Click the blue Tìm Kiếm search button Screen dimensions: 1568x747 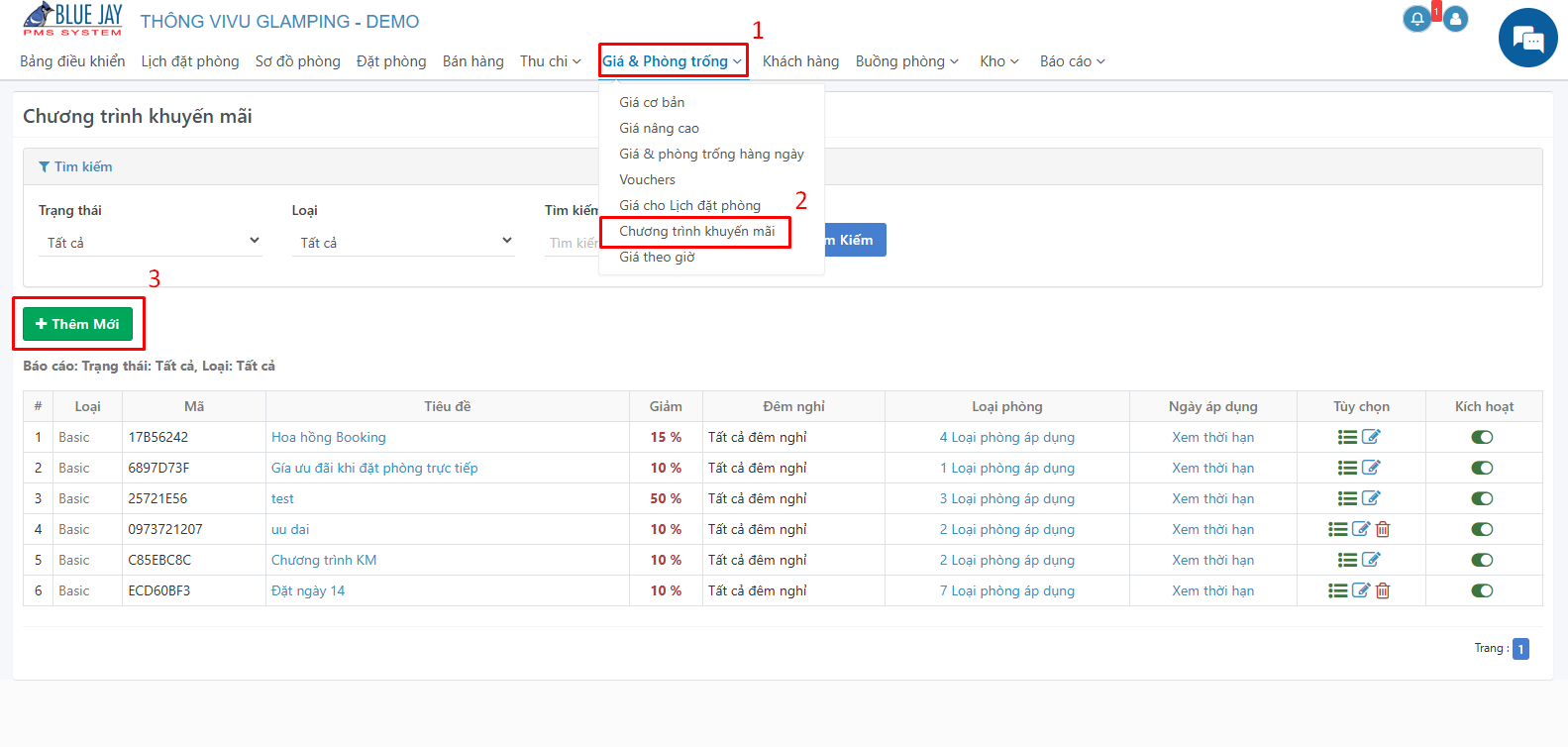pyautogui.click(x=854, y=240)
